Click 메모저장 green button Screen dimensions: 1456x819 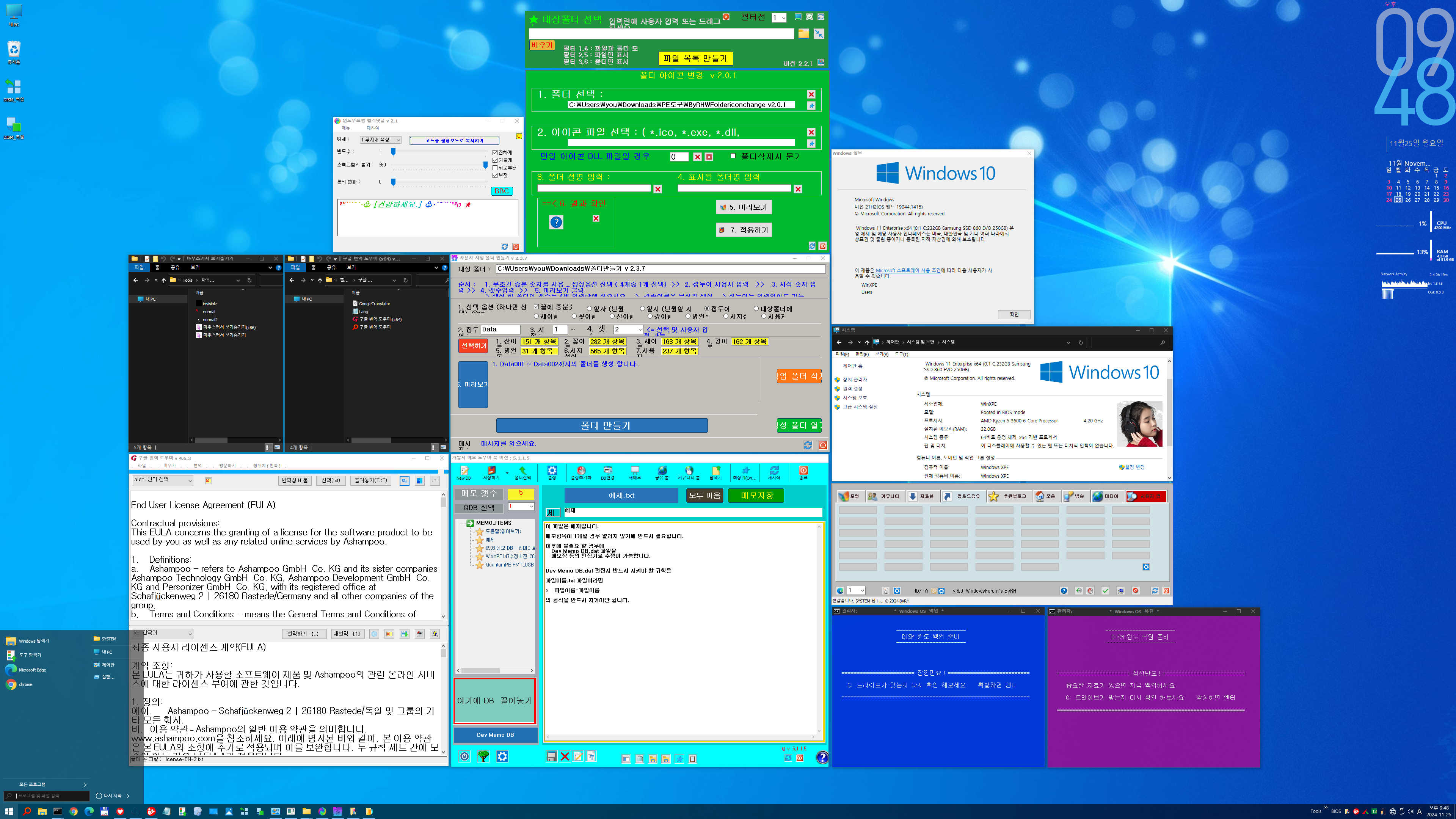coord(757,496)
